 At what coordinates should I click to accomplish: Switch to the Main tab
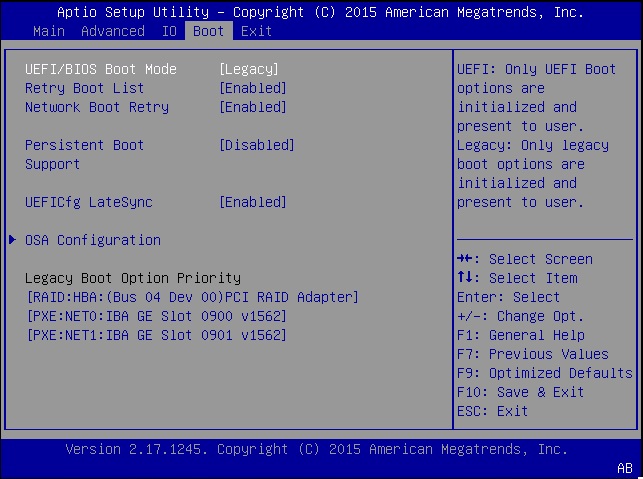point(49,31)
